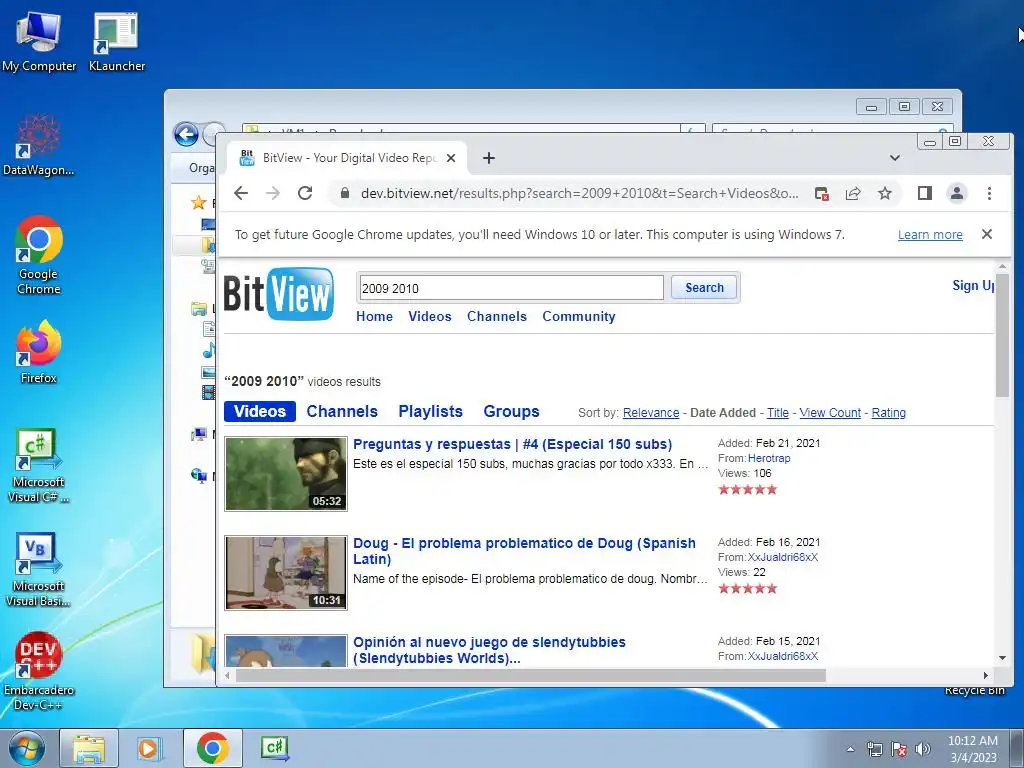Open Community navigation link
The image size is (1024, 768).
[579, 317]
